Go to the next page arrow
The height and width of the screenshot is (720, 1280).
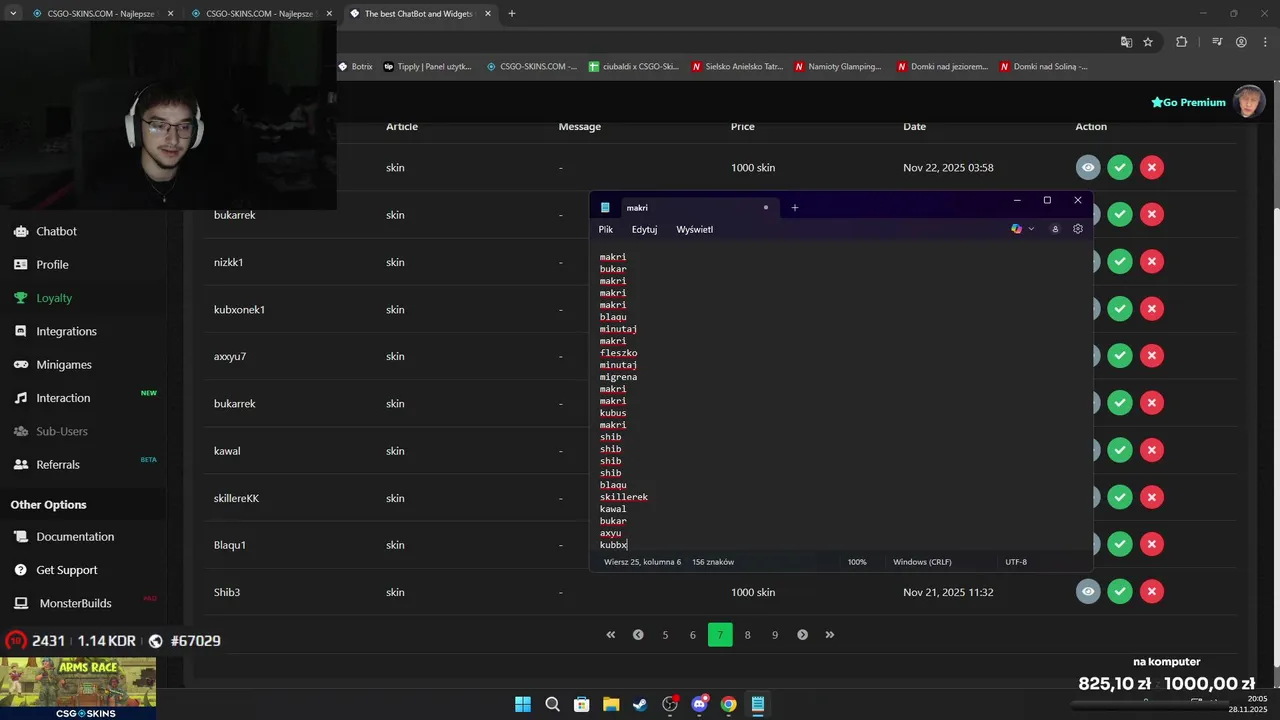[x=802, y=635]
